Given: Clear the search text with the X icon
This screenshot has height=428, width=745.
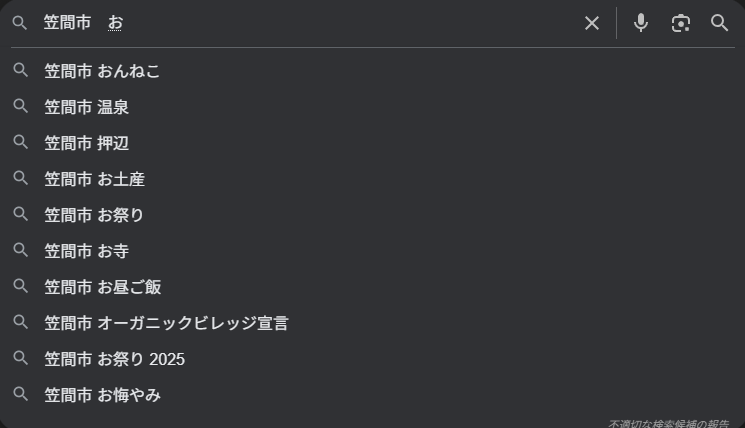Looking at the screenshot, I should [x=592, y=23].
